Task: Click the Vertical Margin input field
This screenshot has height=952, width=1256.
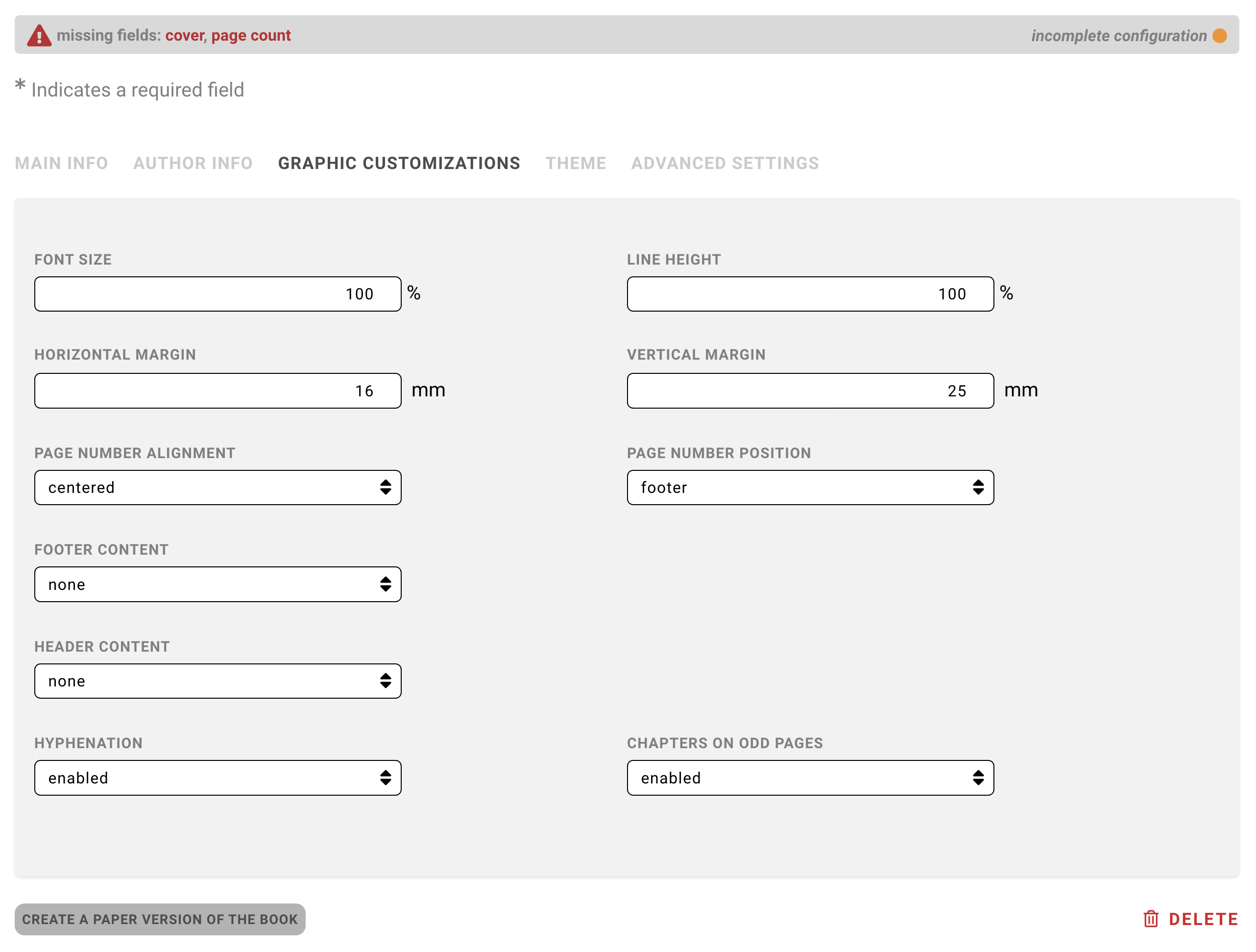Action: pyautogui.click(x=810, y=390)
